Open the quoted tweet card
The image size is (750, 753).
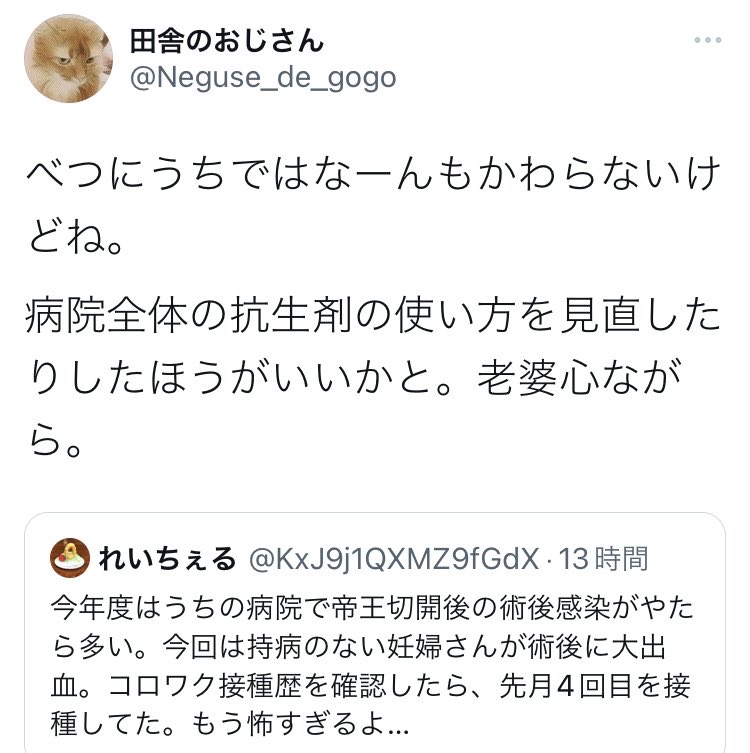click(375, 632)
